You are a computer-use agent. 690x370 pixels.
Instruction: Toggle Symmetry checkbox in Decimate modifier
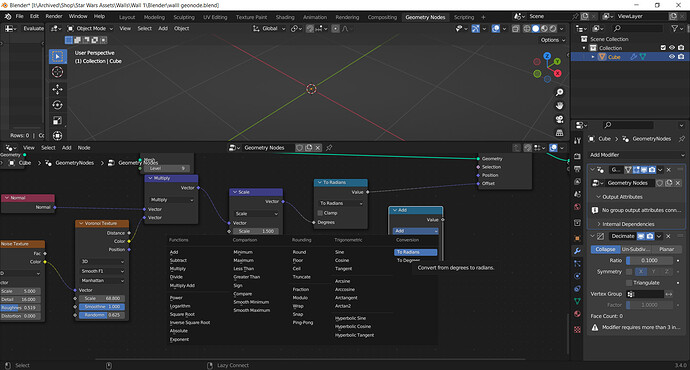click(629, 271)
